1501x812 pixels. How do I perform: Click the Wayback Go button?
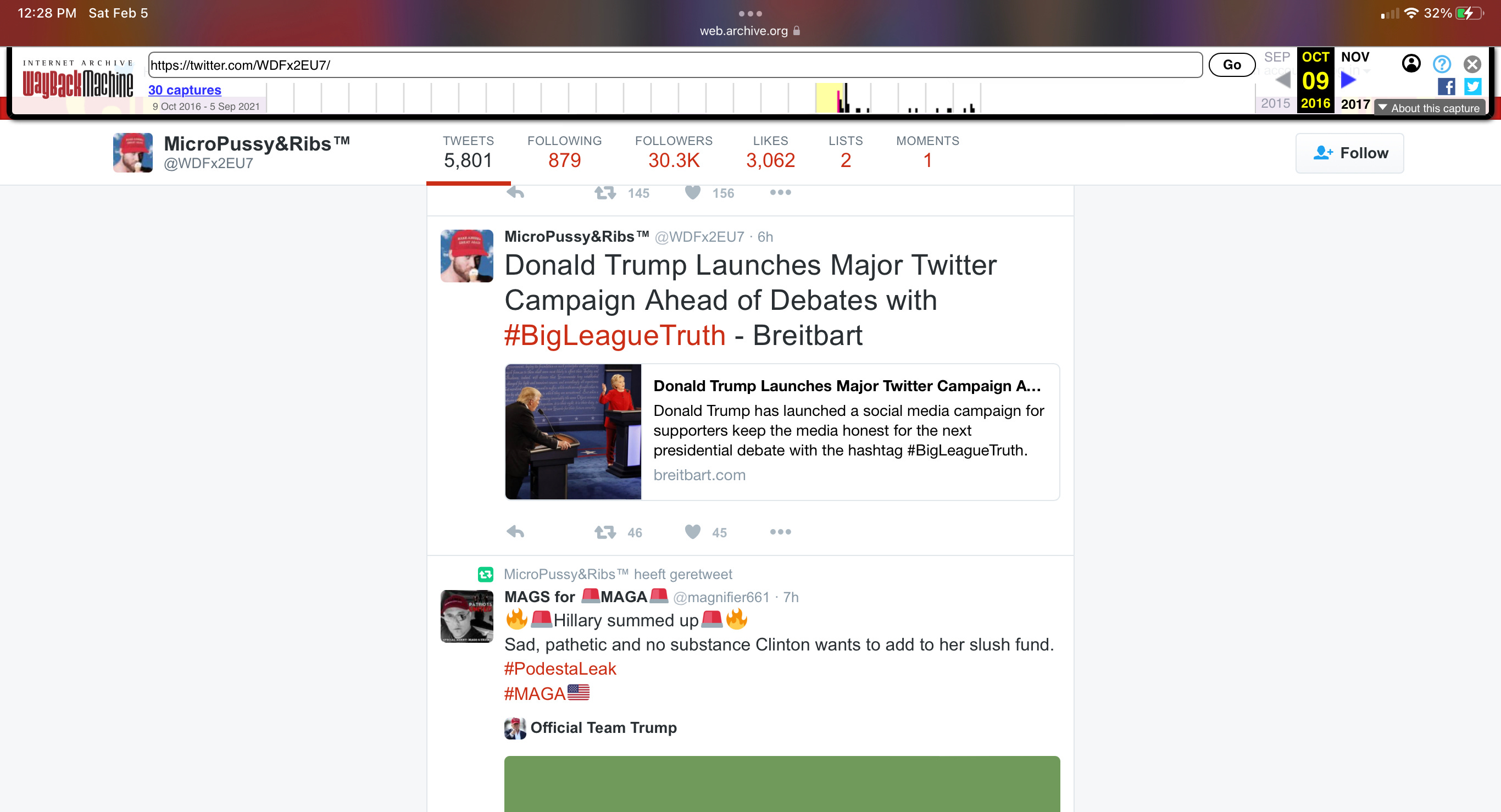click(1232, 65)
